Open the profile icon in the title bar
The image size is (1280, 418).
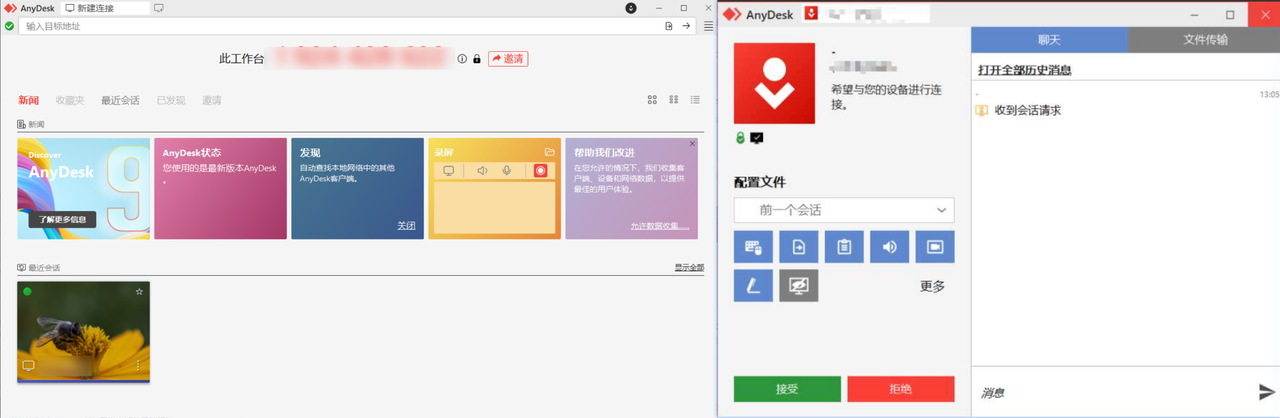pyautogui.click(x=631, y=8)
